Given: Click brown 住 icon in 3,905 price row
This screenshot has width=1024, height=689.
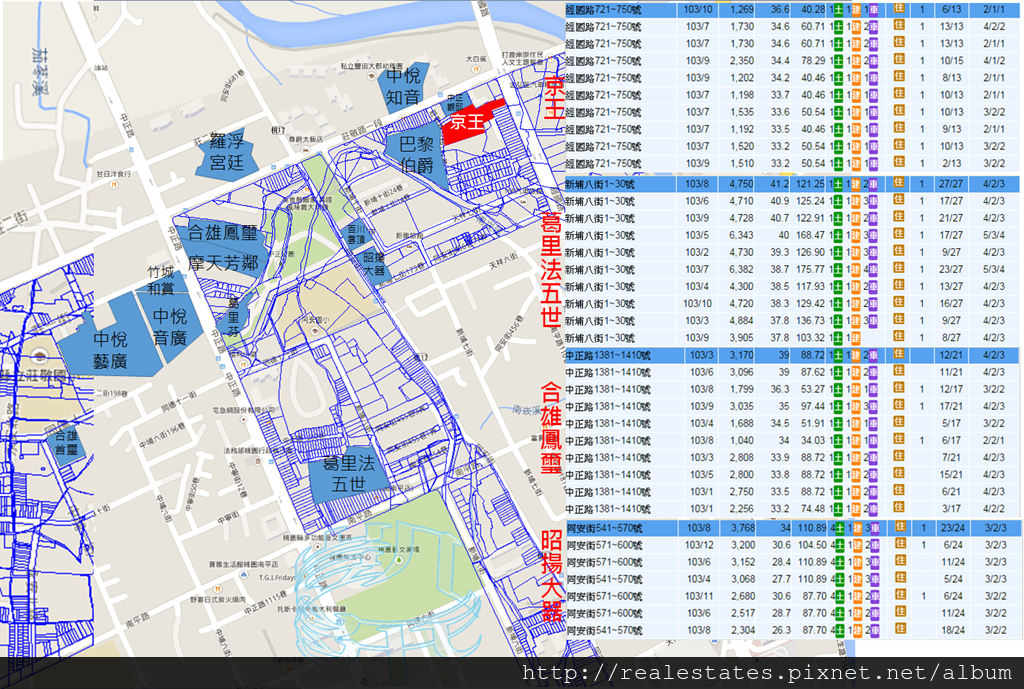Looking at the screenshot, I should click(x=899, y=337).
